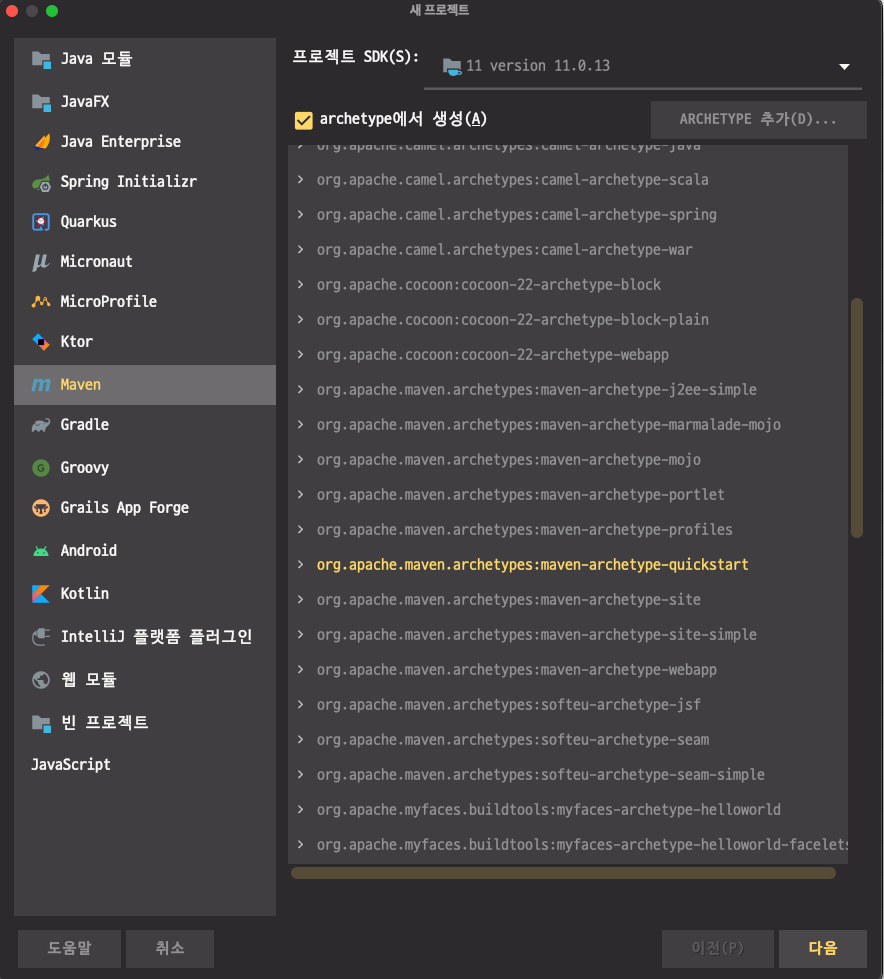Click the horizontal scrollbar under archetype list
This screenshot has height=979, width=884.
(563, 873)
